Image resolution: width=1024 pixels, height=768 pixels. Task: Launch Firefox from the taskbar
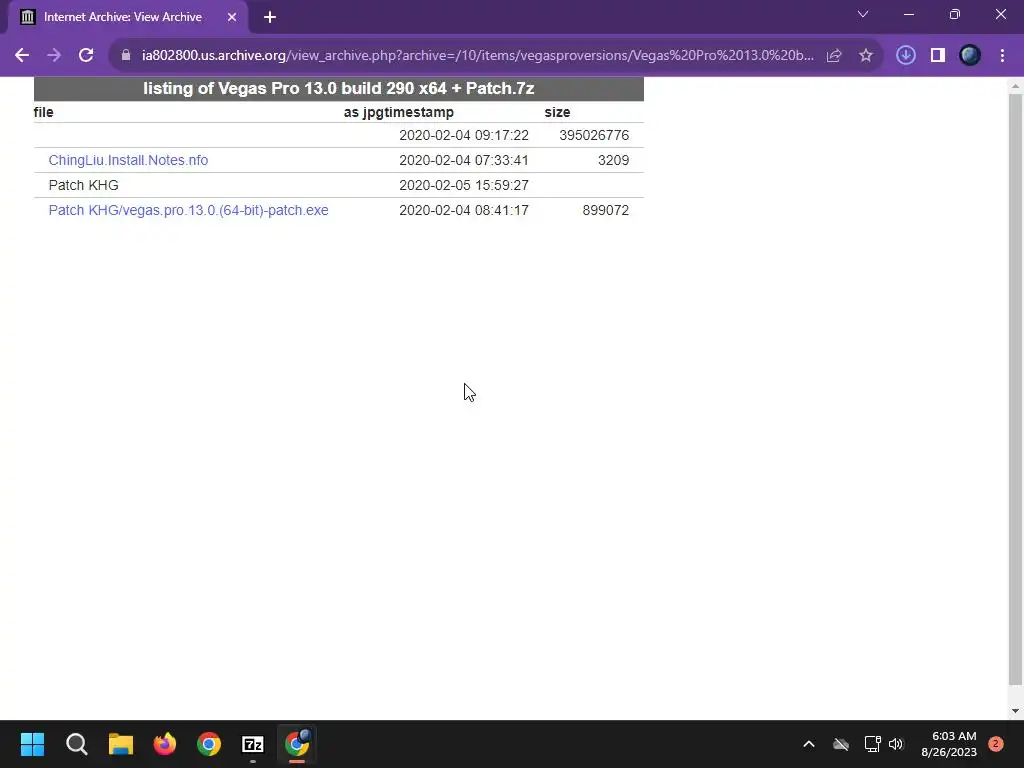click(x=165, y=744)
